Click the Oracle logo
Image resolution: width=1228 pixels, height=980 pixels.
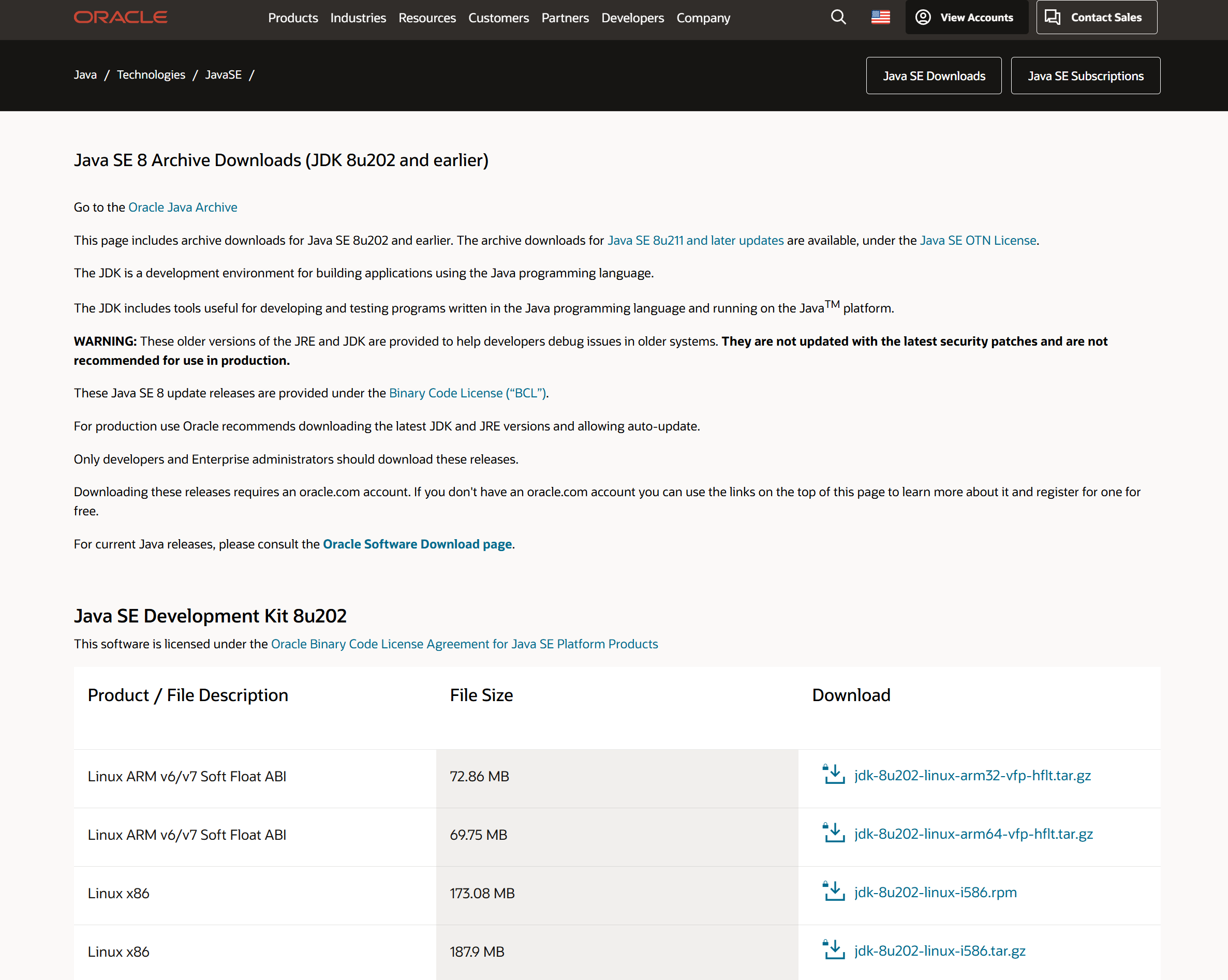click(120, 17)
